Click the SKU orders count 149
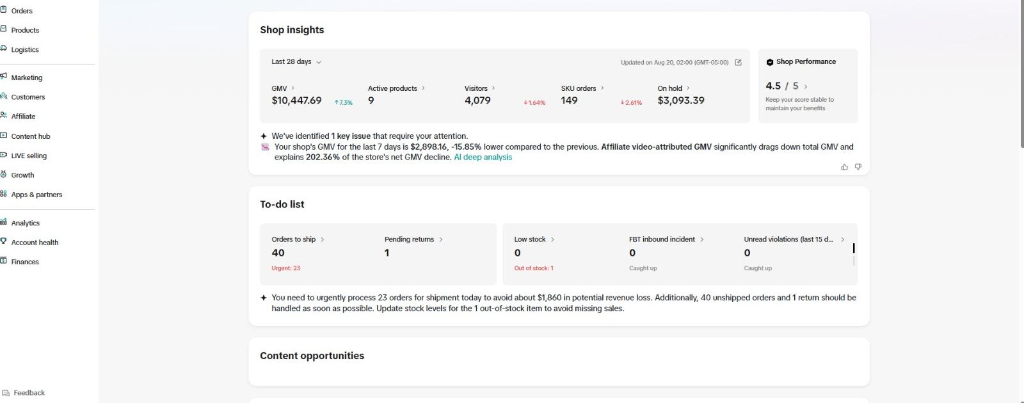1024x403 pixels. (x=569, y=101)
